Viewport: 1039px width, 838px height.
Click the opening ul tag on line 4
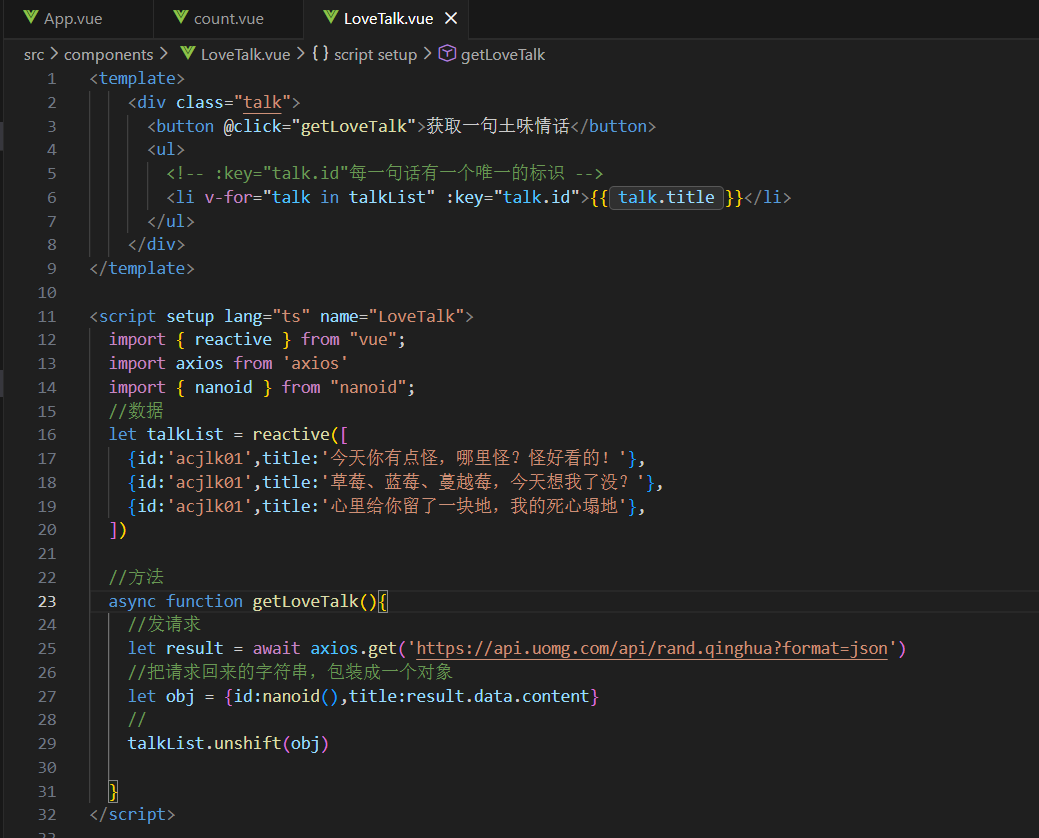(x=166, y=150)
